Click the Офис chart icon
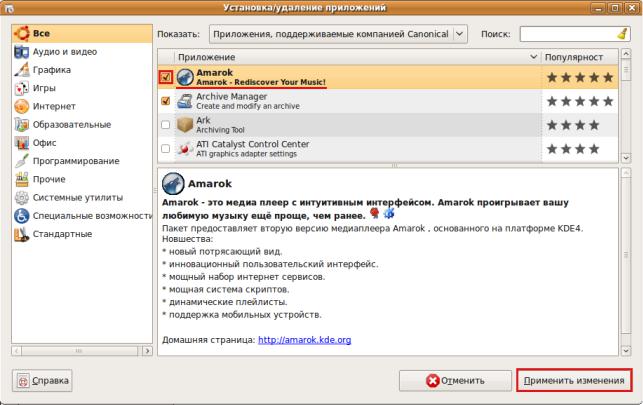 click(x=21, y=143)
